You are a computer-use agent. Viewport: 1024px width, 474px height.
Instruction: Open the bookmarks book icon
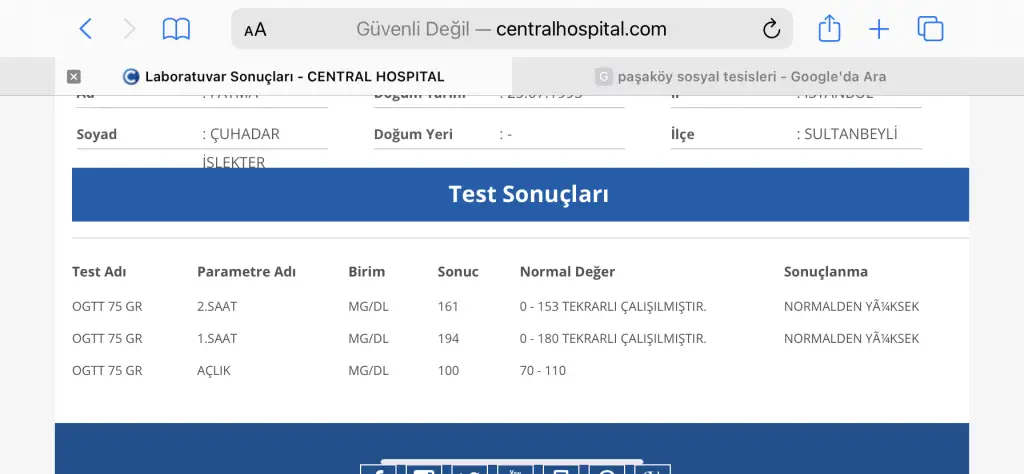(x=176, y=29)
